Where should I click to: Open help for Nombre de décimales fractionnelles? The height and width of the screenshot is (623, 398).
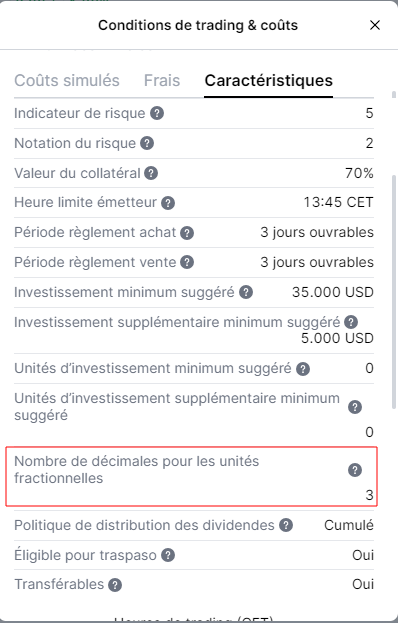pyautogui.click(x=355, y=470)
